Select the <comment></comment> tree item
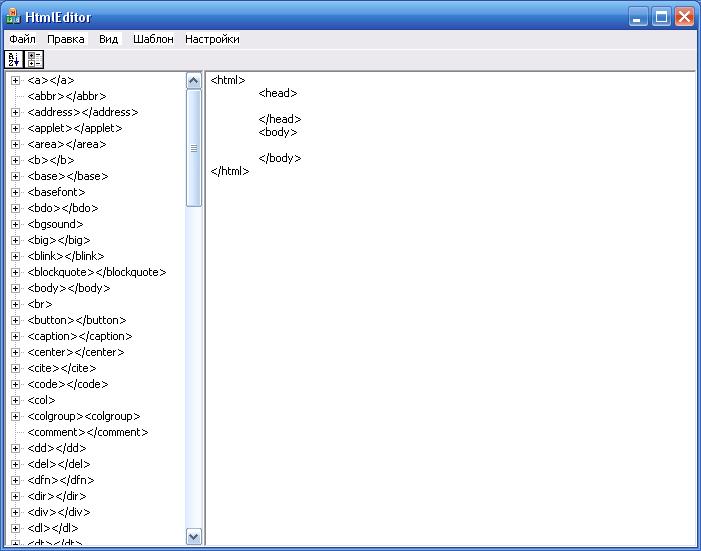 [88, 432]
